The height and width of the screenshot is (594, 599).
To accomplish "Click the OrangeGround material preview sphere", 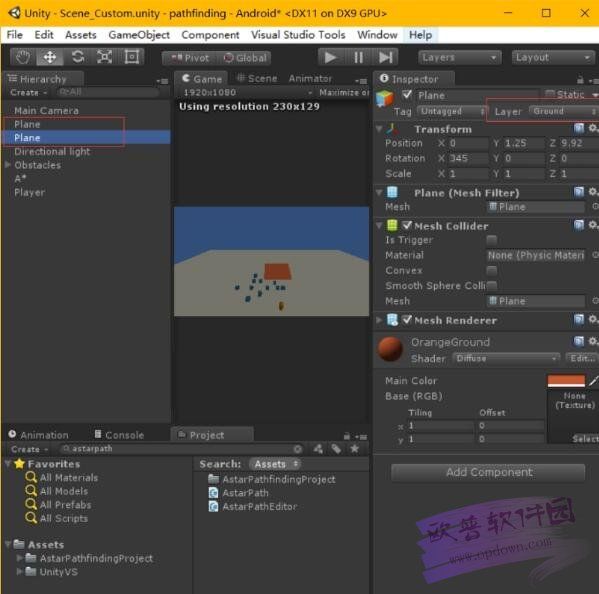I will click(390, 349).
